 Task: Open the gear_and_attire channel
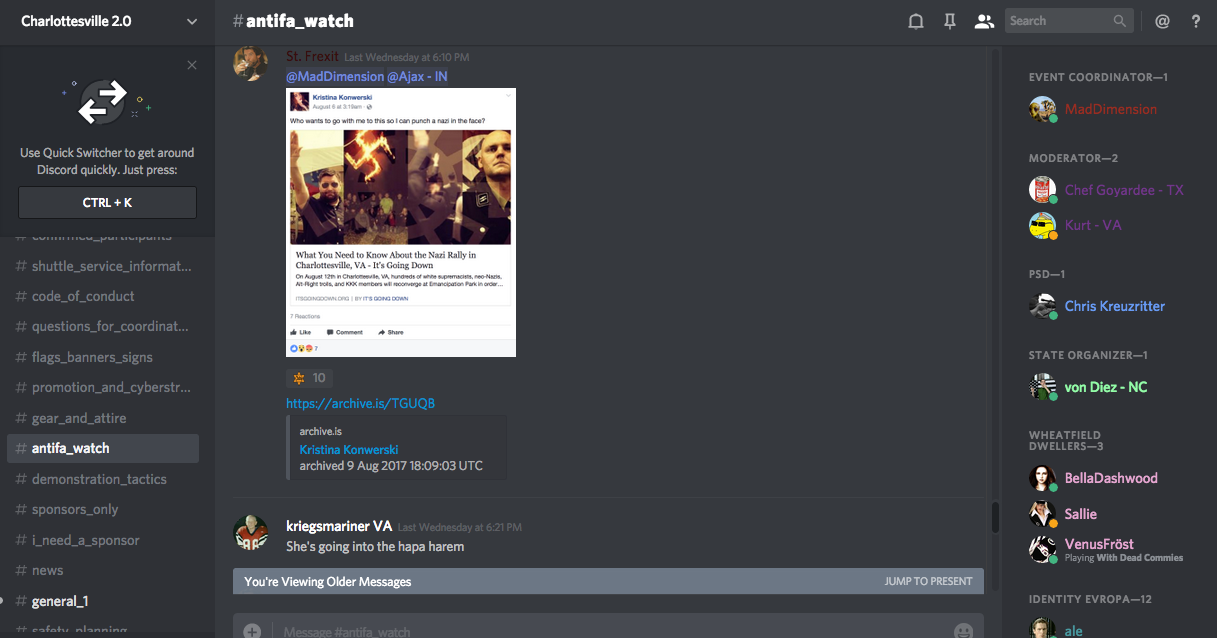79,418
